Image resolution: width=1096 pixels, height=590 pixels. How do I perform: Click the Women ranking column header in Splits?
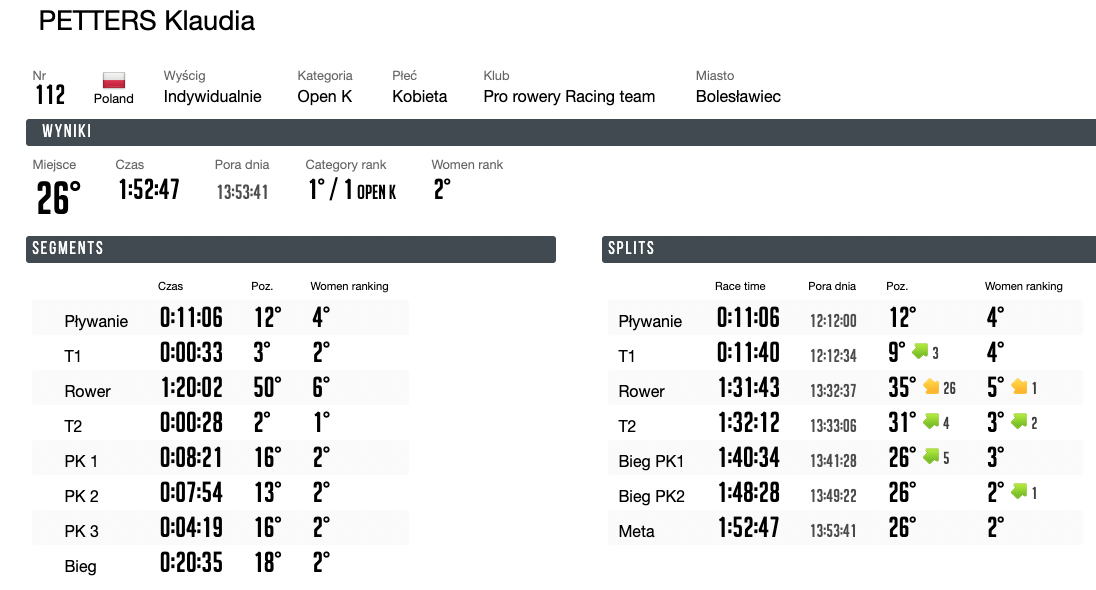1023,286
